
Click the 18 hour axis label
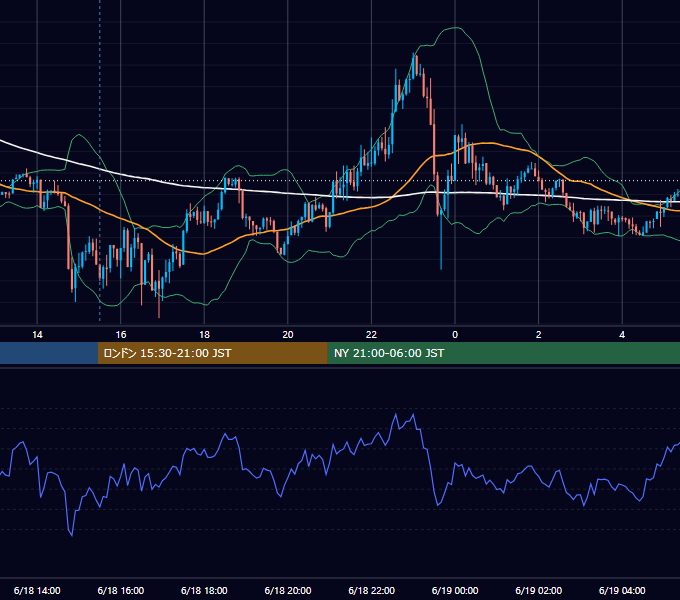[204, 335]
